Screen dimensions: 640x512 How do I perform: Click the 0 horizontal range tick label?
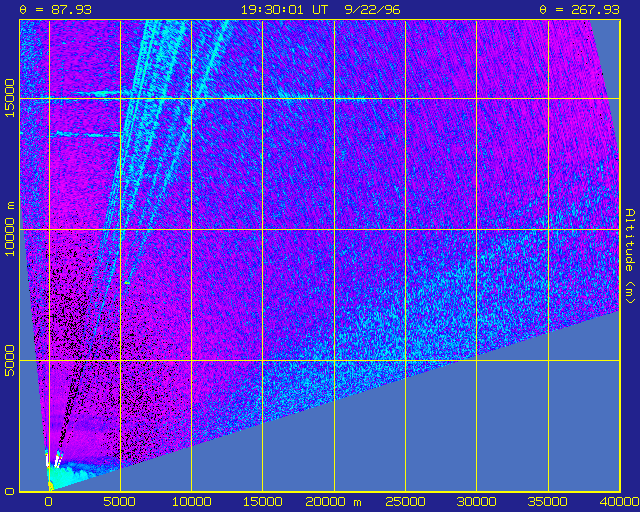49,502
